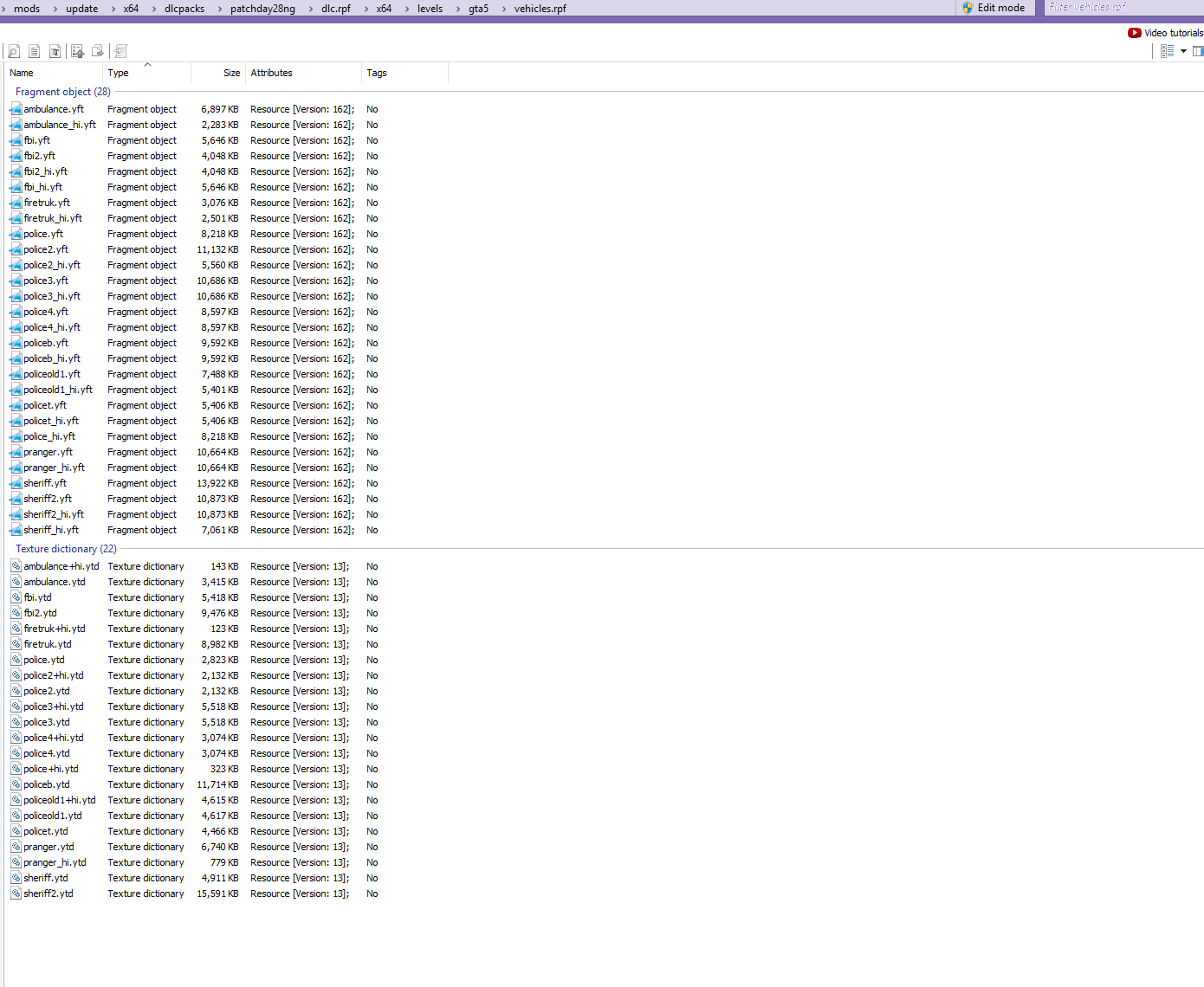Click the list with up-arrow toolbar icon

click(78, 52)
